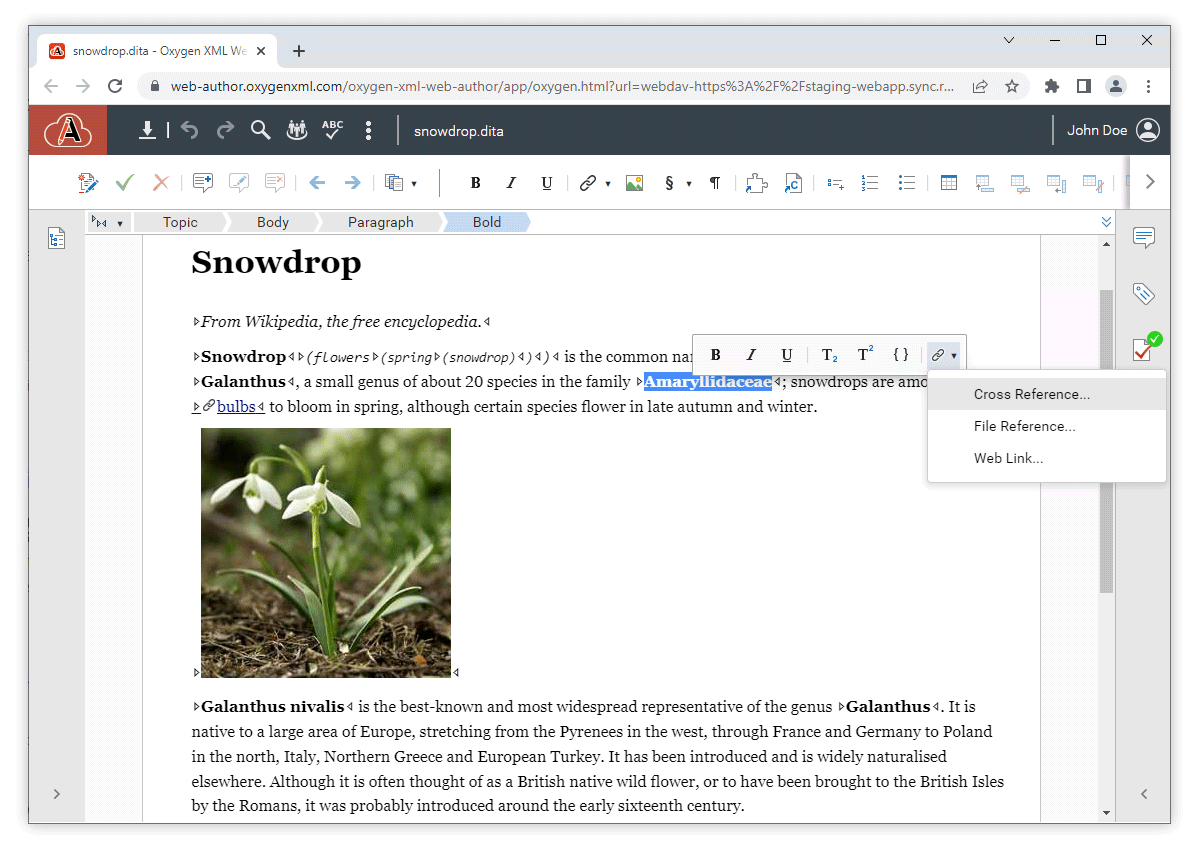Viewport: 1200px width, 850px height.
Task: Select the Body breadcrumb
Action: point(273,222)
